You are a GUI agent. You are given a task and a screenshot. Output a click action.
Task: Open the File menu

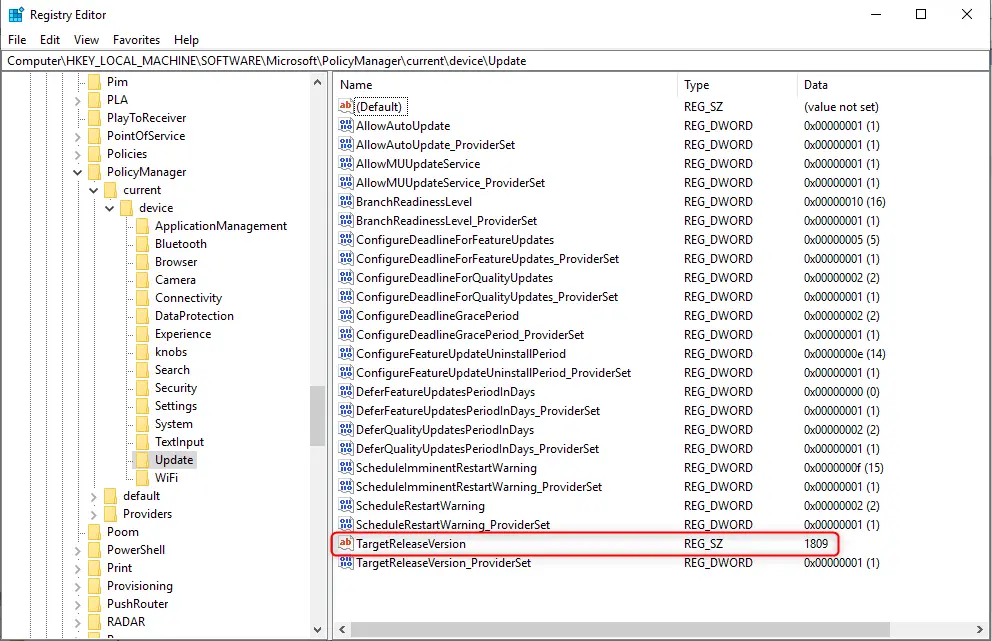17,39
